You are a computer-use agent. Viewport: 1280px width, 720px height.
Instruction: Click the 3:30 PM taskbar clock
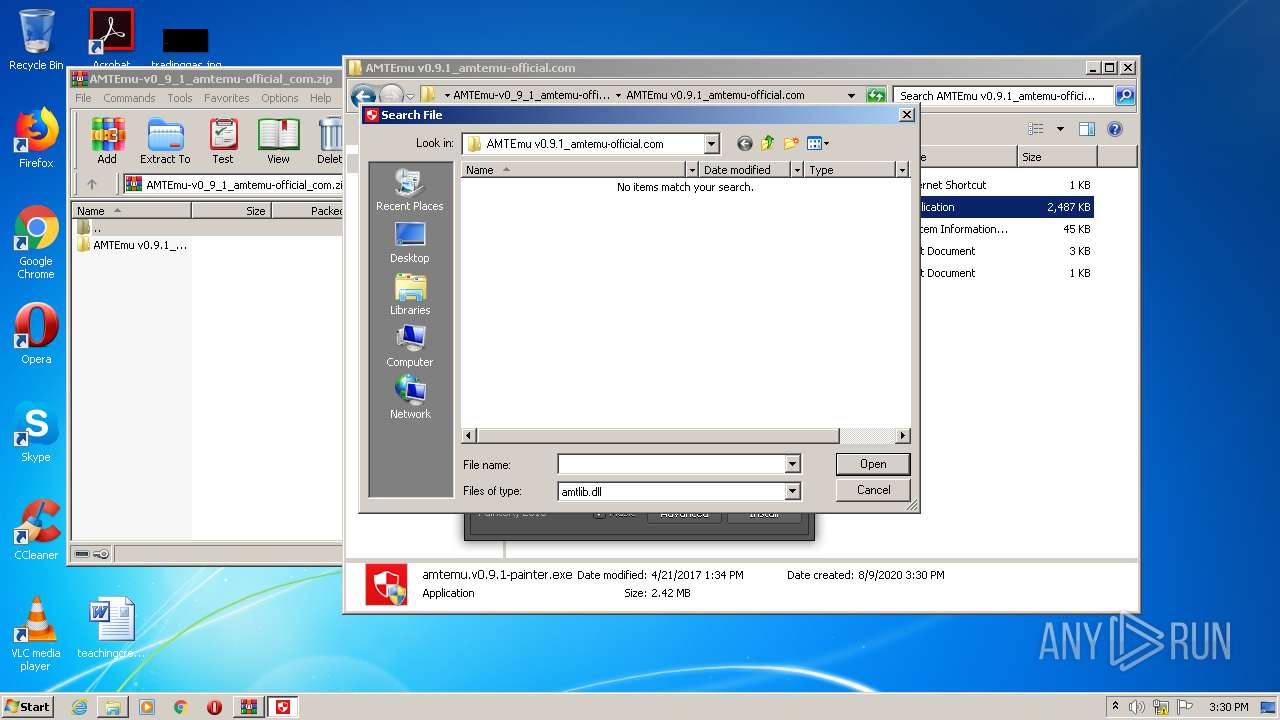(x=1228, y=707)
